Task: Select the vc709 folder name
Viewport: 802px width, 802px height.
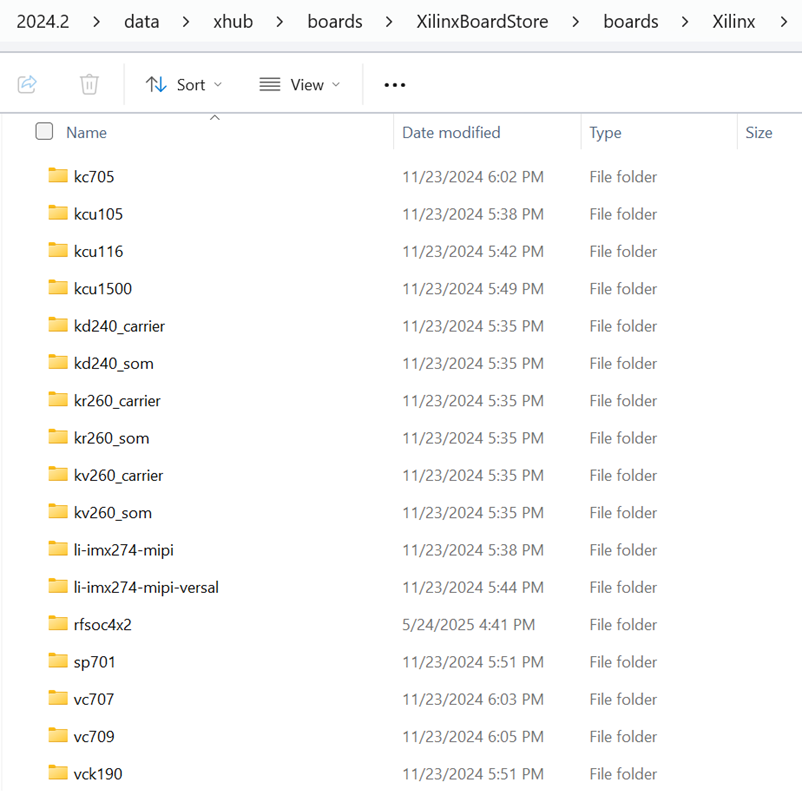Action: pyautogui.click(x=94, y=737)
